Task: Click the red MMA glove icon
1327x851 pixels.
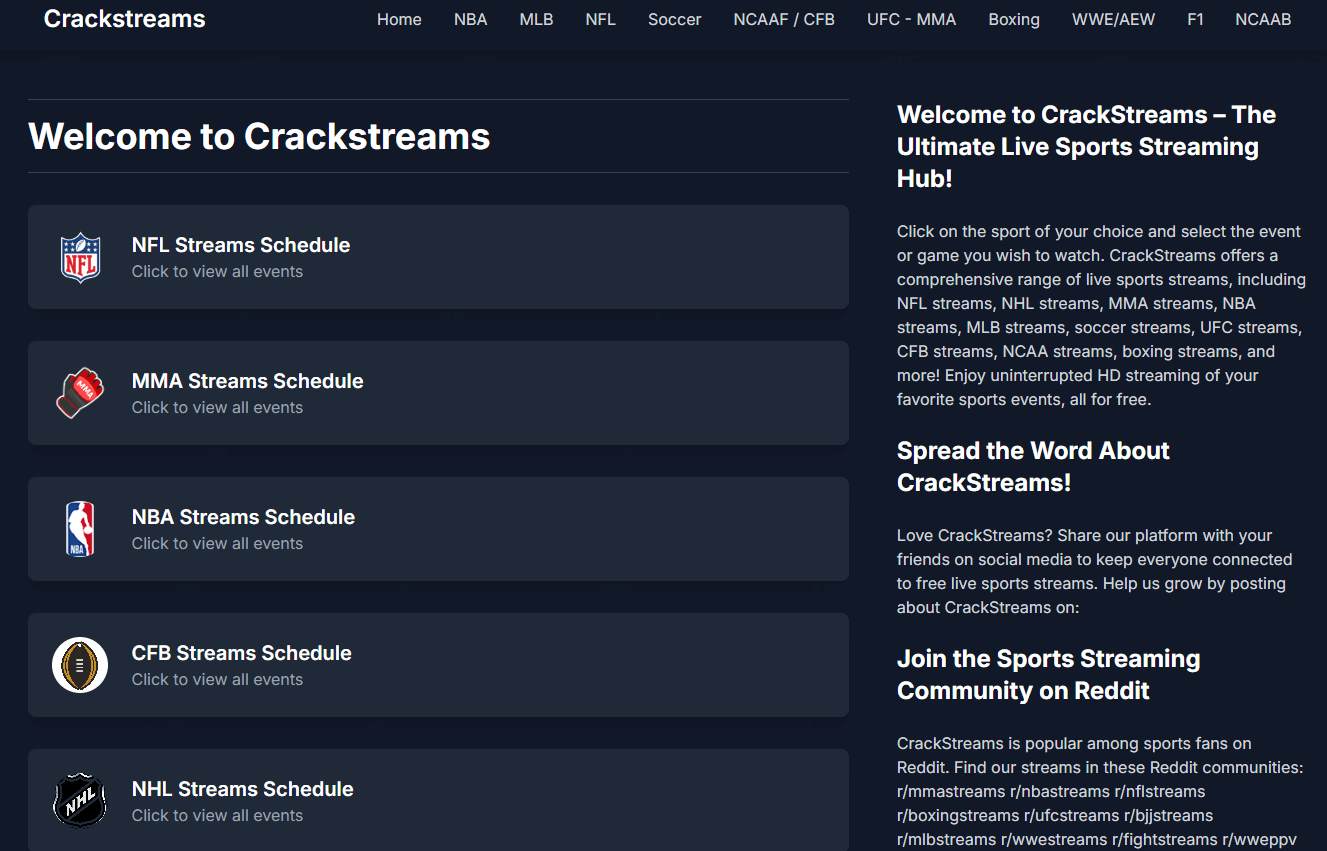Action: point(80,393)
